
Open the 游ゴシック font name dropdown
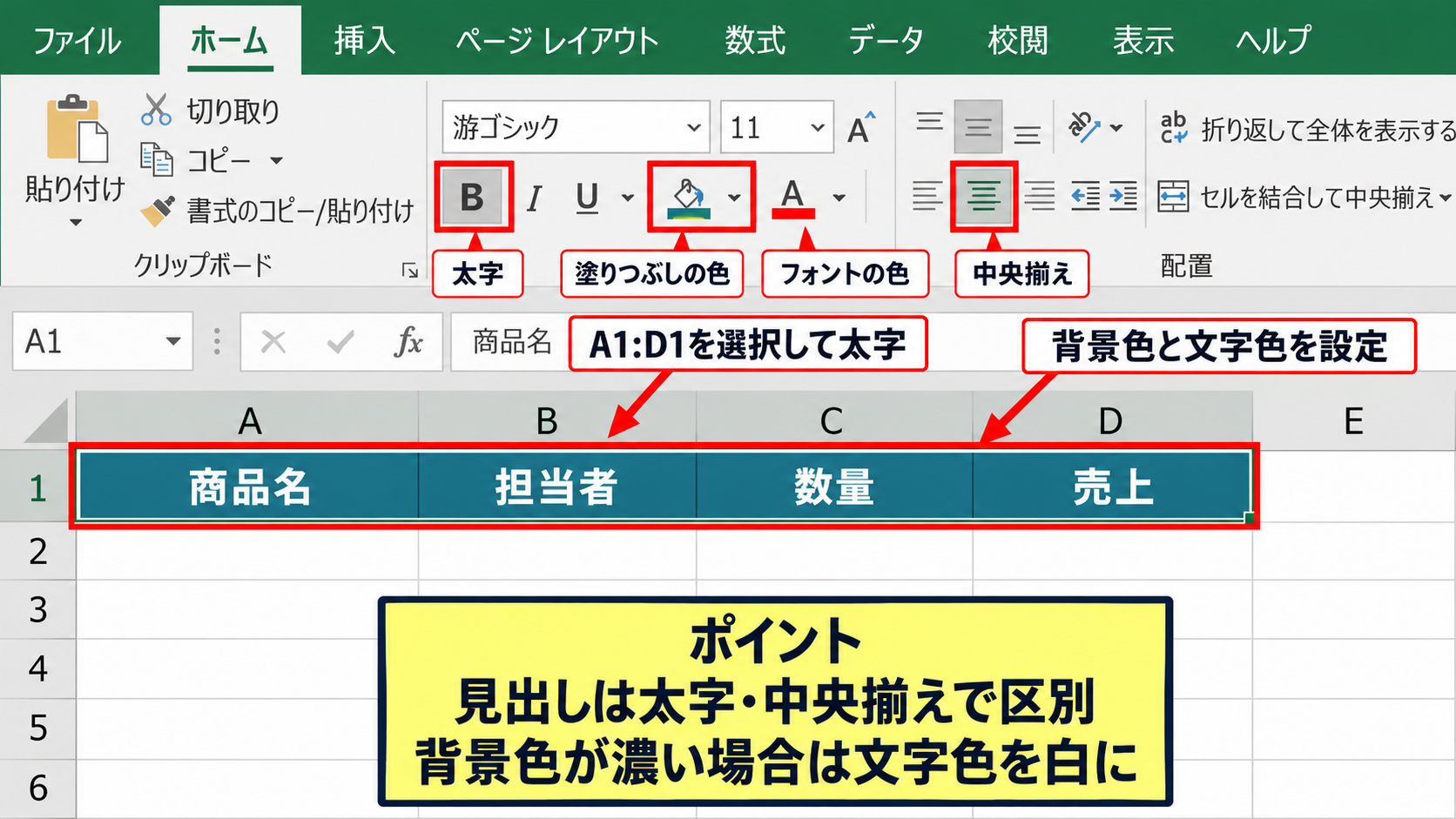pos(693,128)
